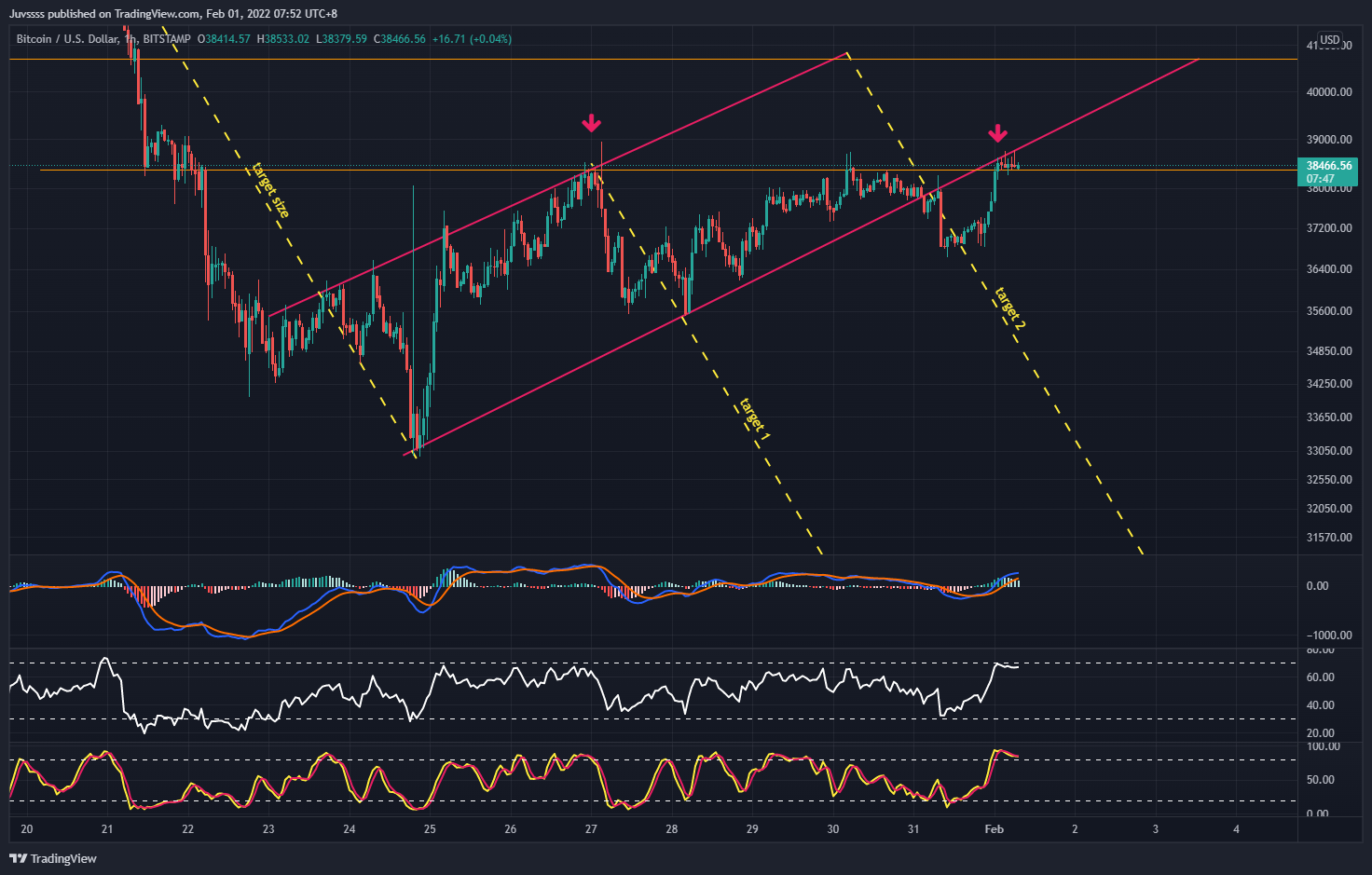The height and width of the screenshot is (875, 1372).
Task: Click the 35600.00 price axis label
Action: click(1329, 311)
